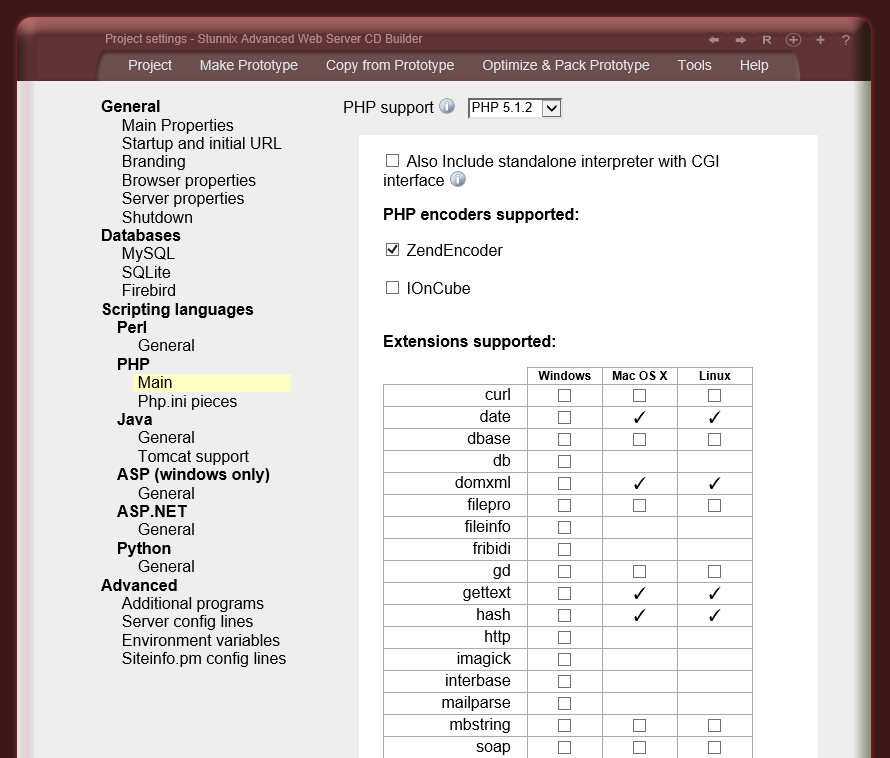Viewport: 890px width, 758px height.
Task: Click info icon beside PHP support
Action: click(x=447, y=107)
